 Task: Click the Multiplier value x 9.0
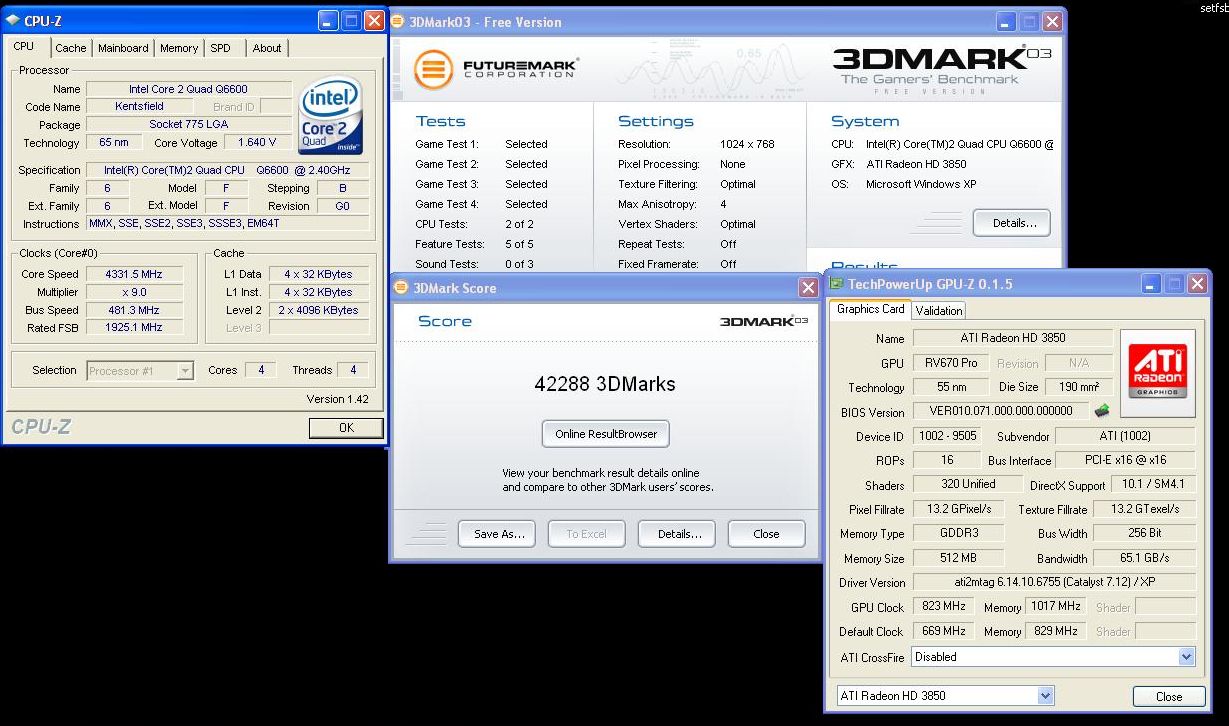coord(134,292)
